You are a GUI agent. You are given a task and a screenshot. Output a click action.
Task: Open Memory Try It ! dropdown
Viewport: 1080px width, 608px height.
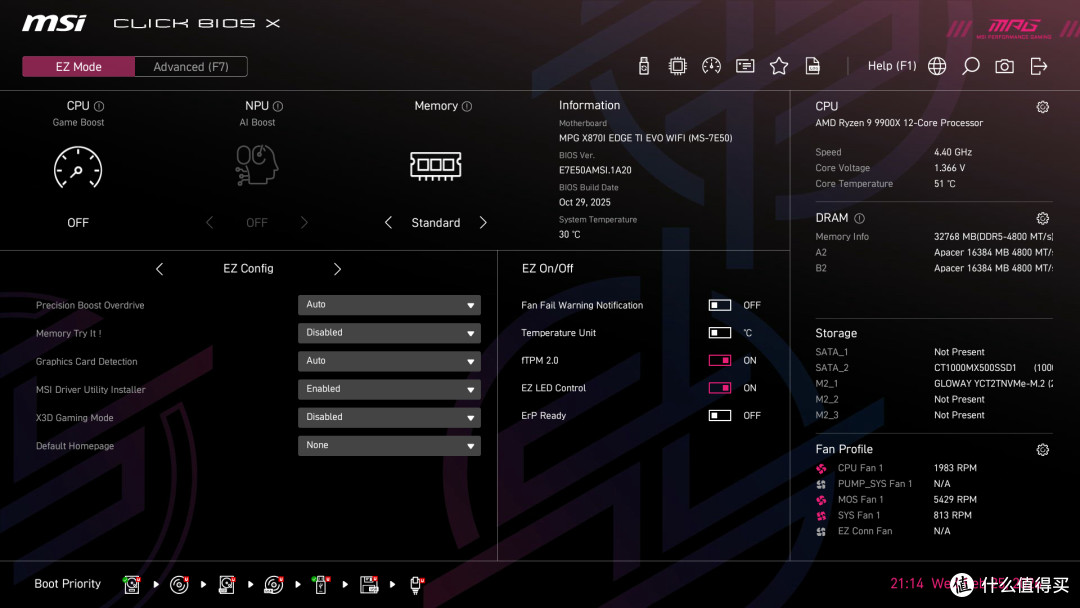point(389,333)
